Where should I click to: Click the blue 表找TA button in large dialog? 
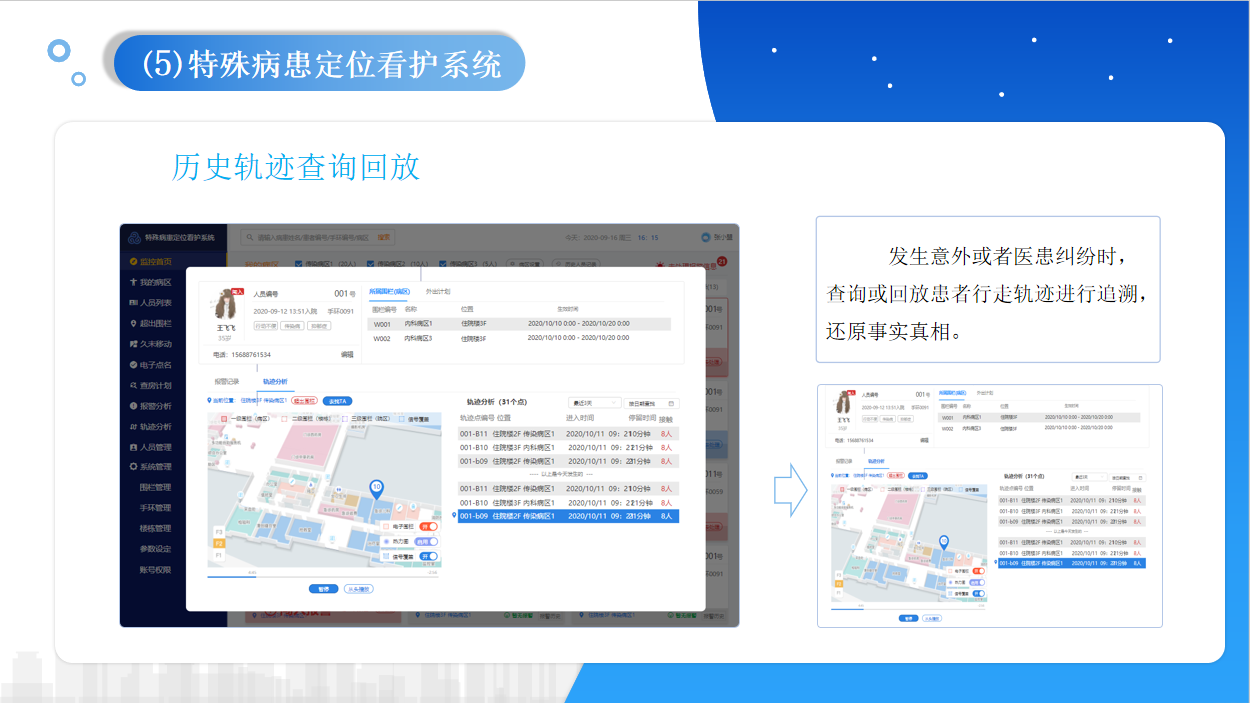[x=338, y=400]
